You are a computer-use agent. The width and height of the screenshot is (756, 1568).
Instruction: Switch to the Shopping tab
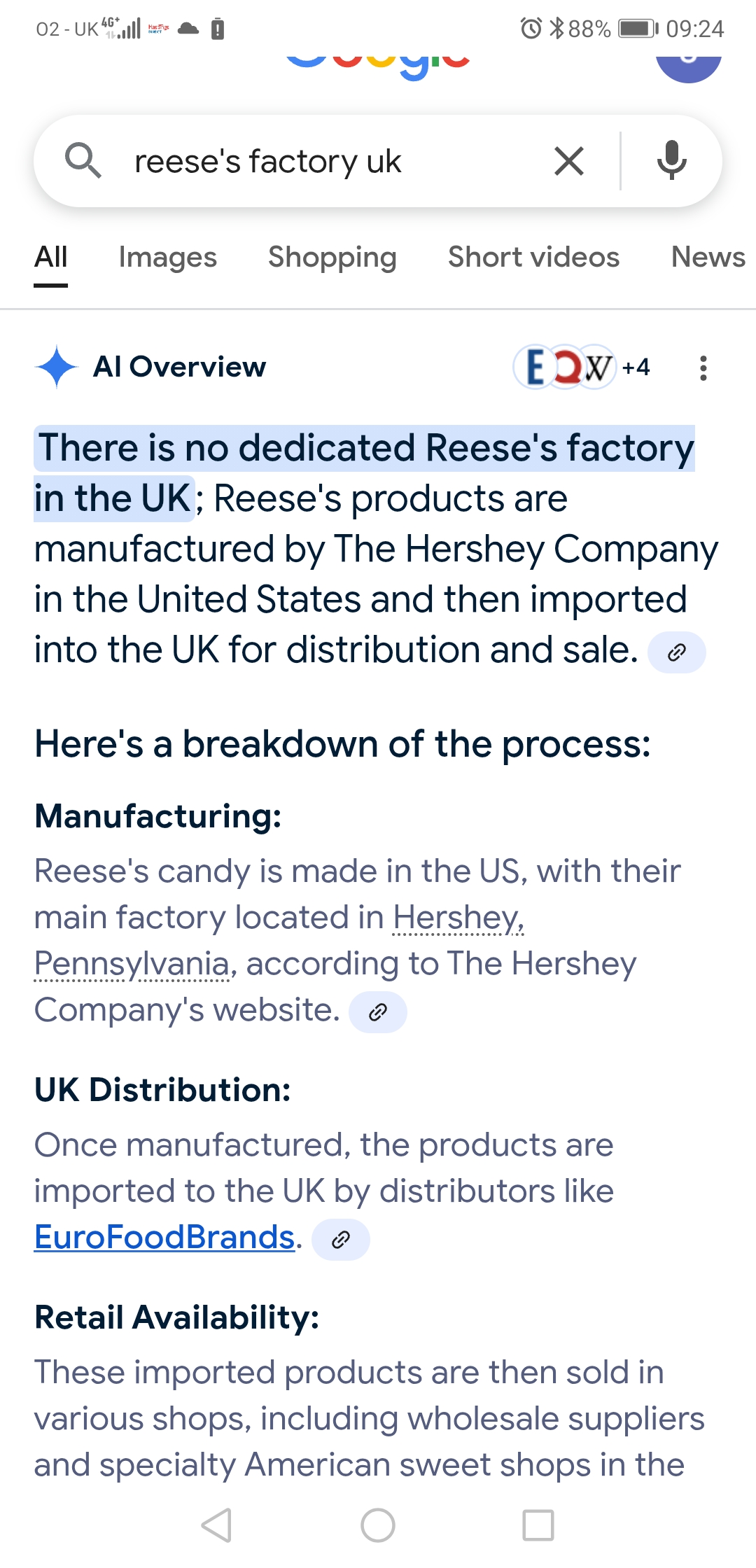(332, 258)
